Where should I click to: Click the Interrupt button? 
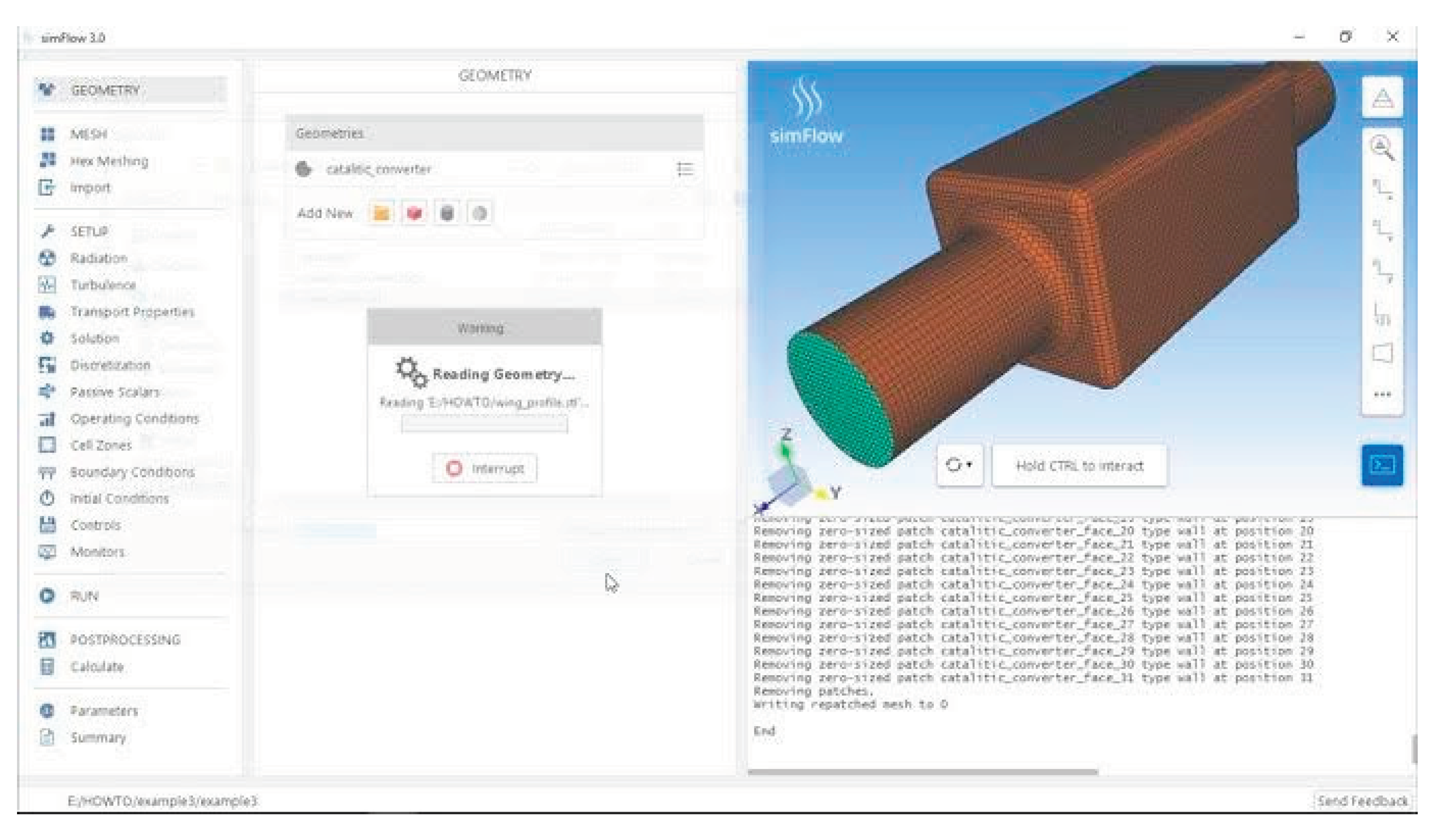click(x=484, y=468)
